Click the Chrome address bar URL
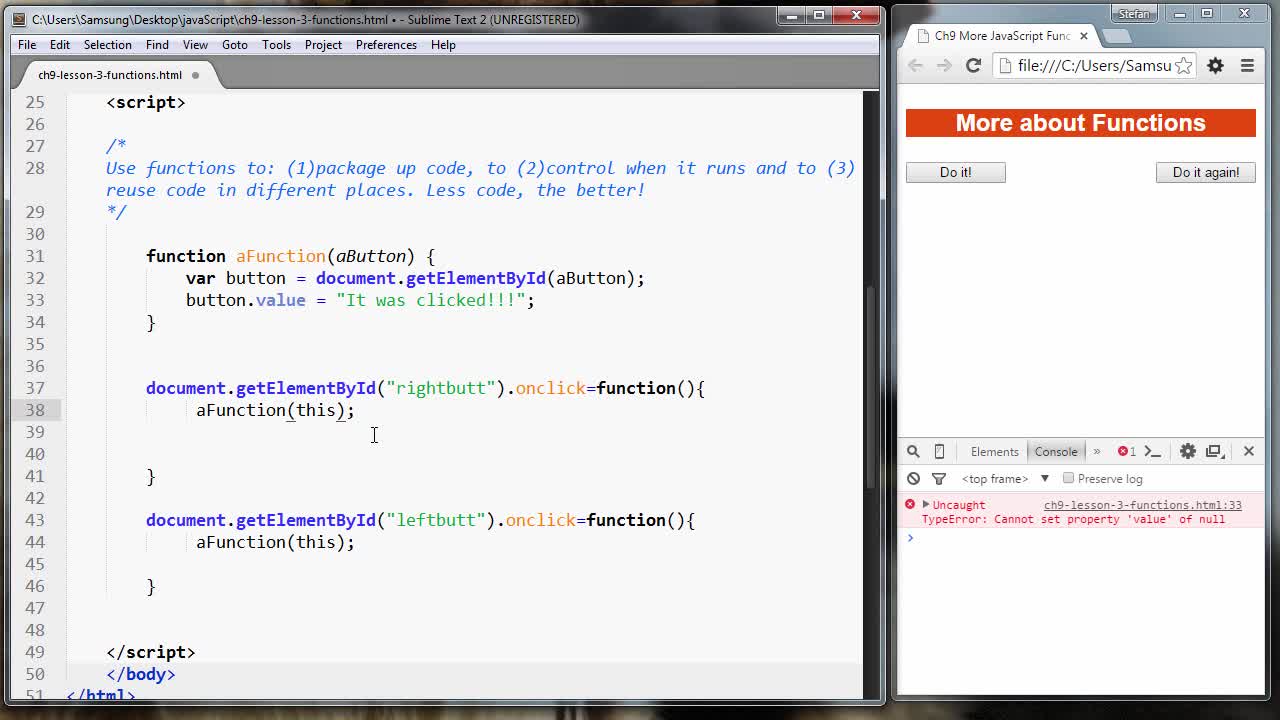 click(x=1094, y=65)
